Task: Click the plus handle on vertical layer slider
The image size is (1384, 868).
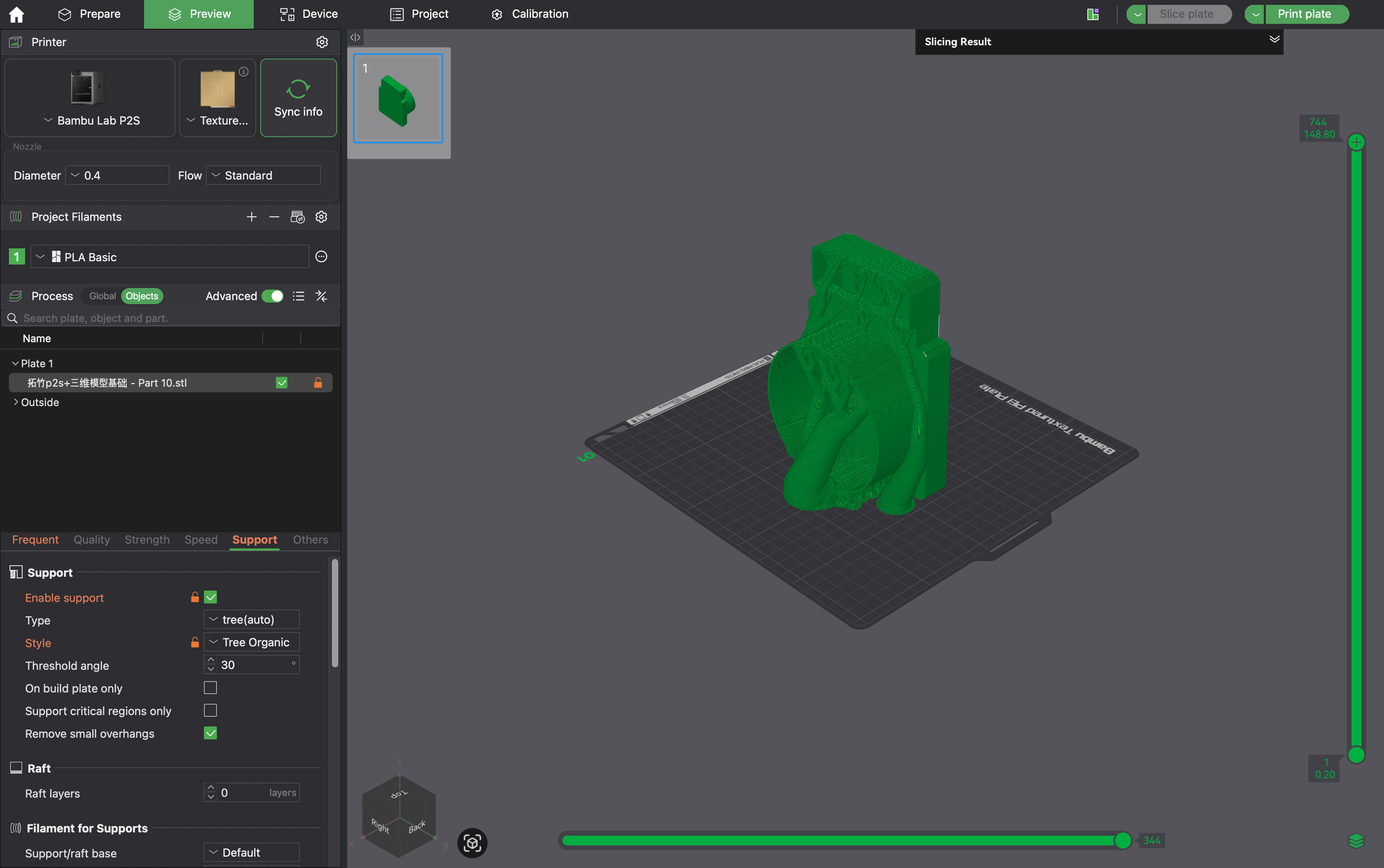Action: coord(1356,142)
